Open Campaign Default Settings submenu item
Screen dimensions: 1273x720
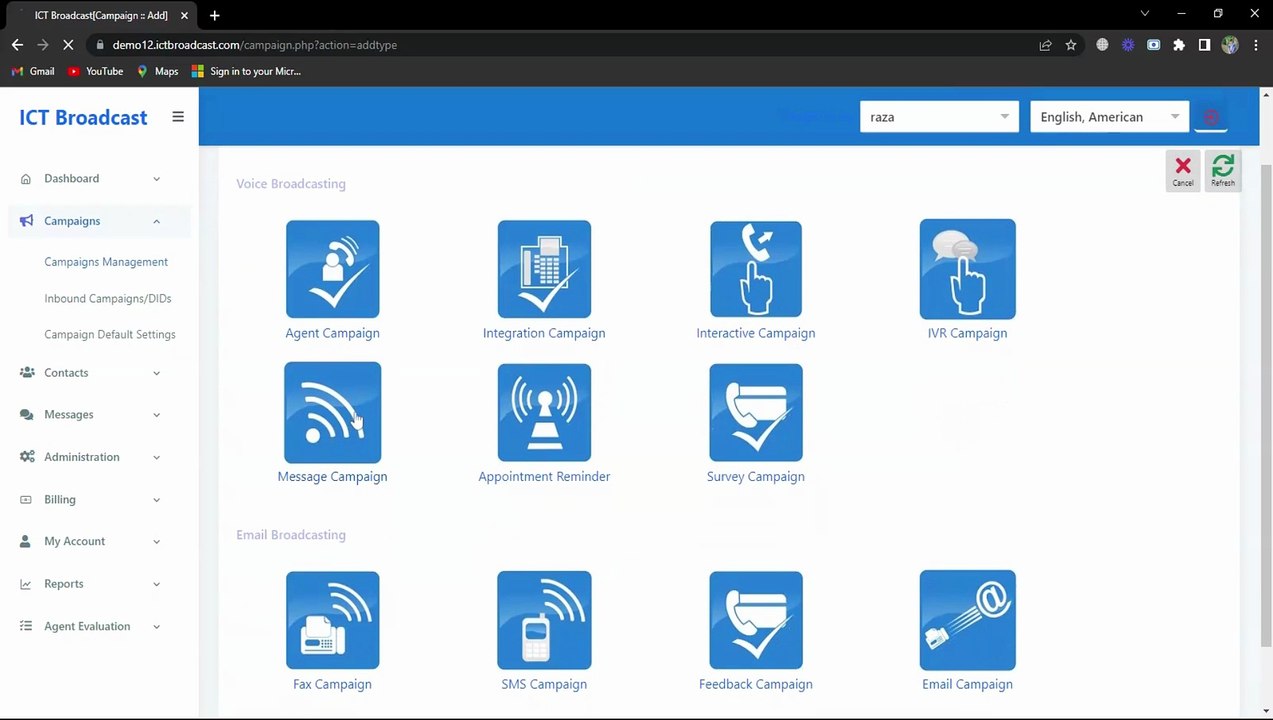tap(110, 335)
